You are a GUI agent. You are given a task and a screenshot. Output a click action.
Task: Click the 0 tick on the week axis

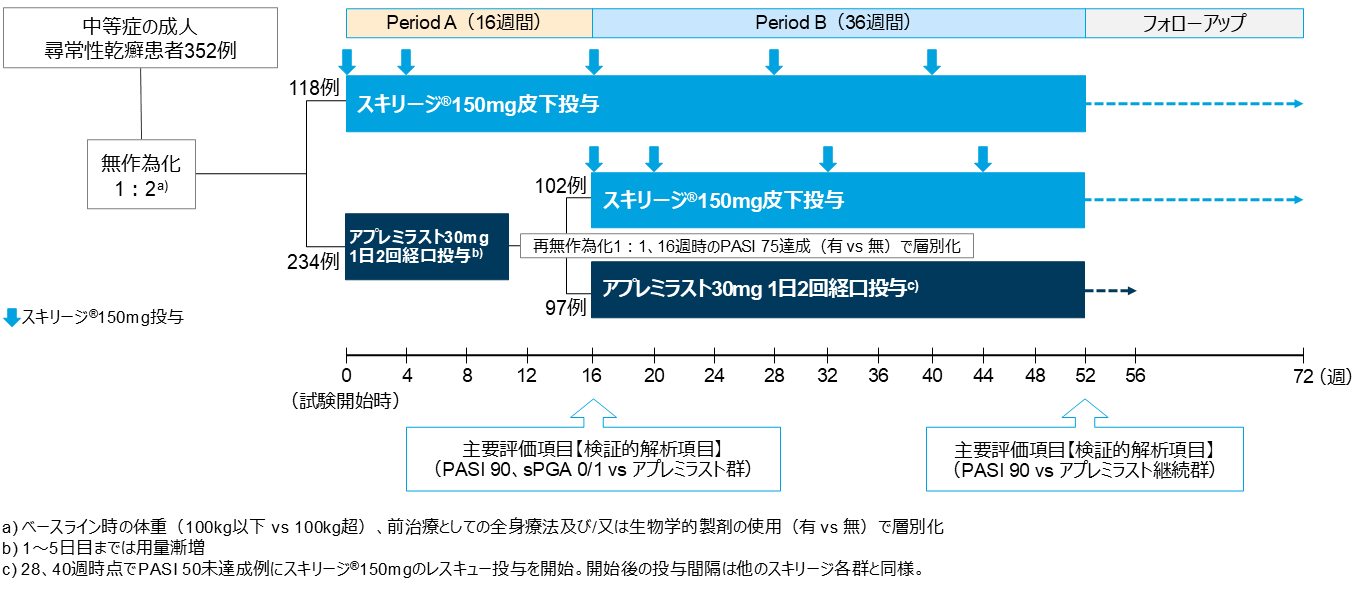click(346, 376)
